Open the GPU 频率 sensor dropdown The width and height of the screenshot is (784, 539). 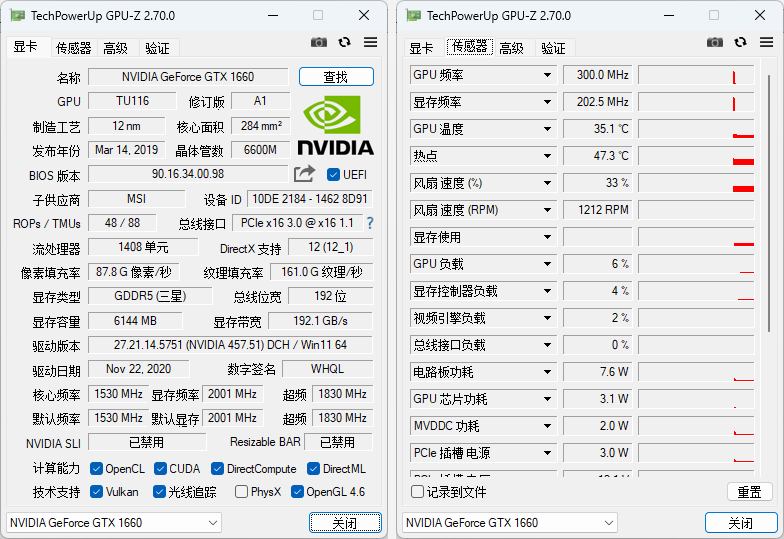click(548, 75)
